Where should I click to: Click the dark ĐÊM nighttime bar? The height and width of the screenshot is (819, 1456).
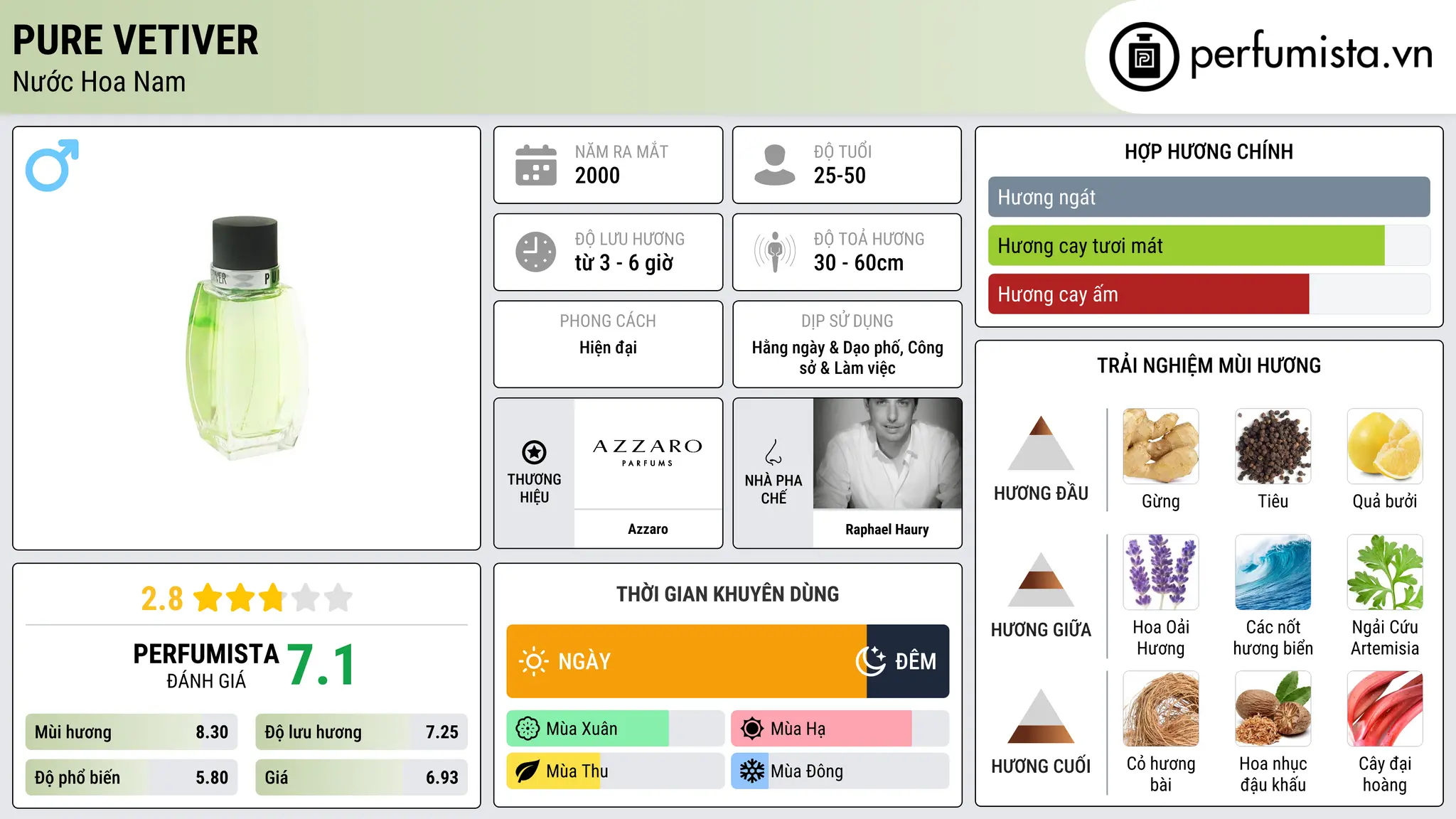tap(908, 661)
